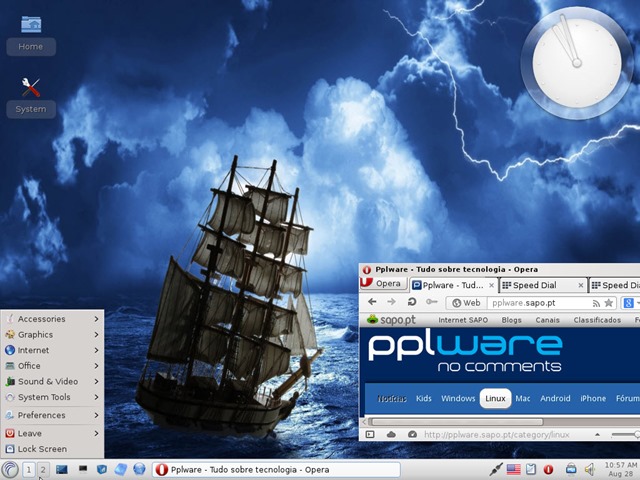Choose Lock Screen from the menu
The height and width of the screenshot is (480, 640).
pos(52,449)
